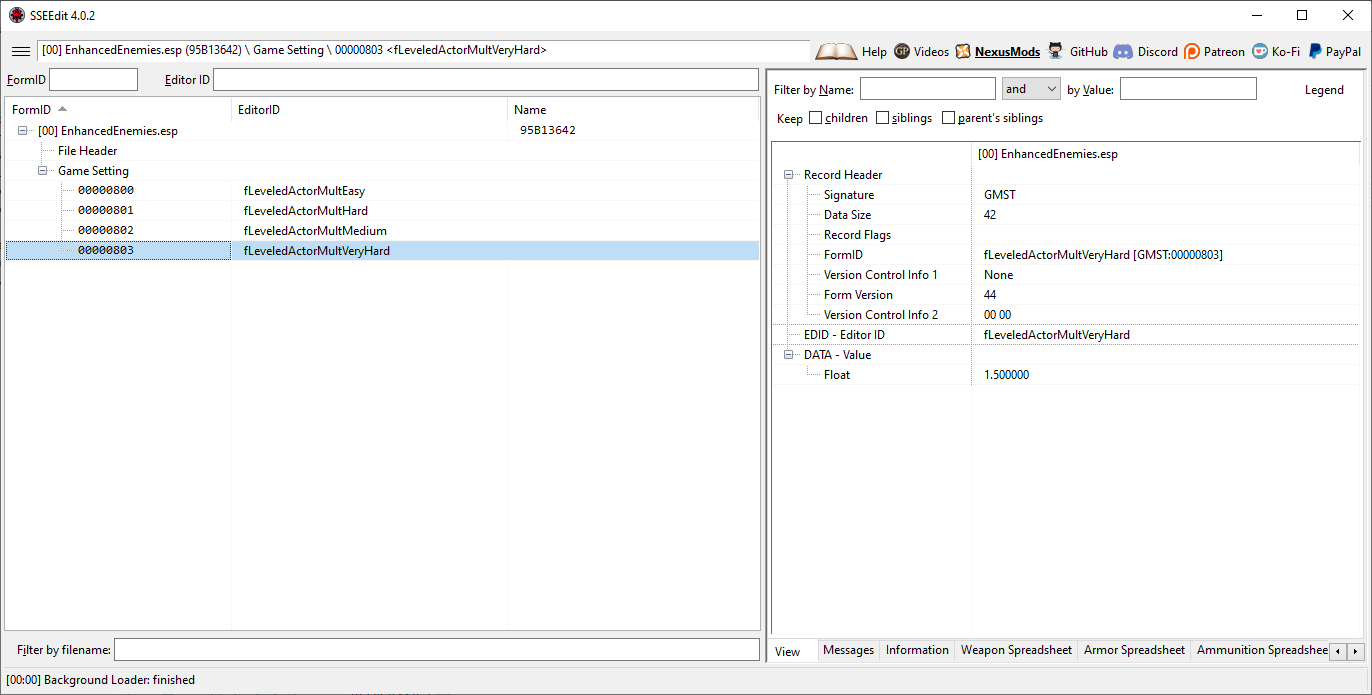
Task: Click the Legend button
Action: pyautogui.click(x=1324, y=90)
